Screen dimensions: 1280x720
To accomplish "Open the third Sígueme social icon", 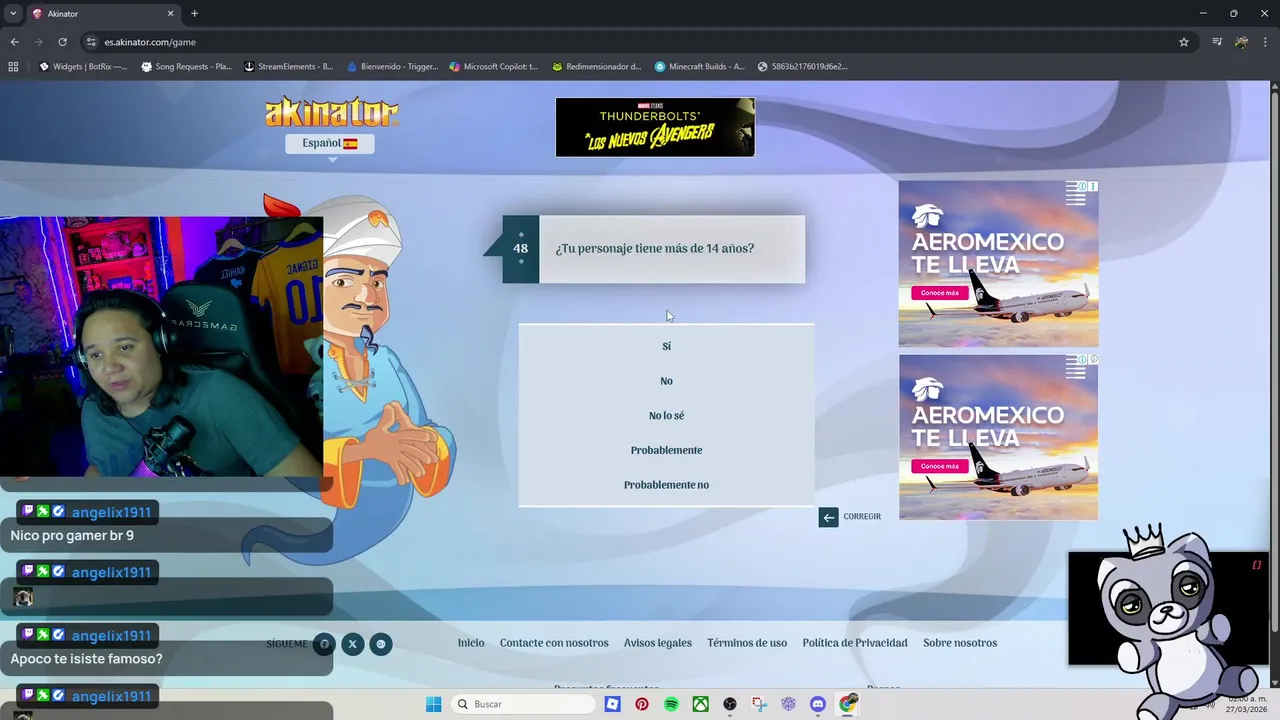I will click(380, 644).
